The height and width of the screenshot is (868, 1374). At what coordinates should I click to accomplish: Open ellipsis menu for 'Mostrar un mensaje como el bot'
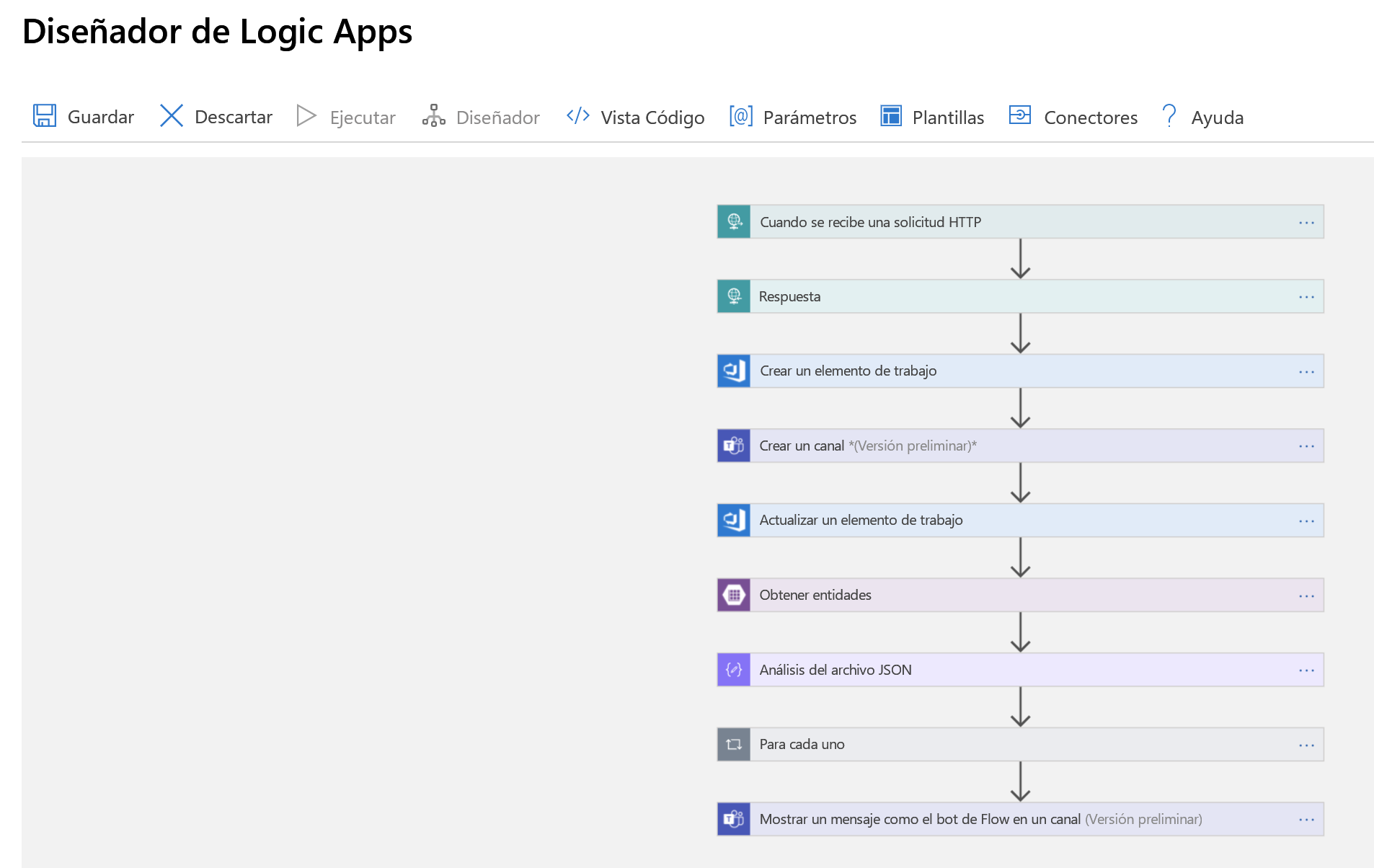pos(1306,820)
